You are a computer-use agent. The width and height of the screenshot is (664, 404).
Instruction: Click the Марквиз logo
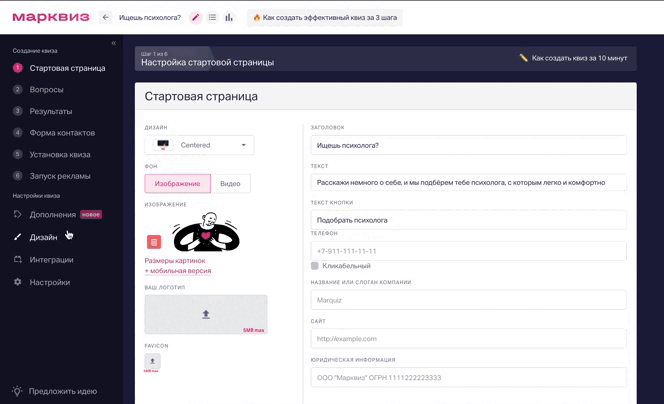pyautogui.click(x=51, y=17)
